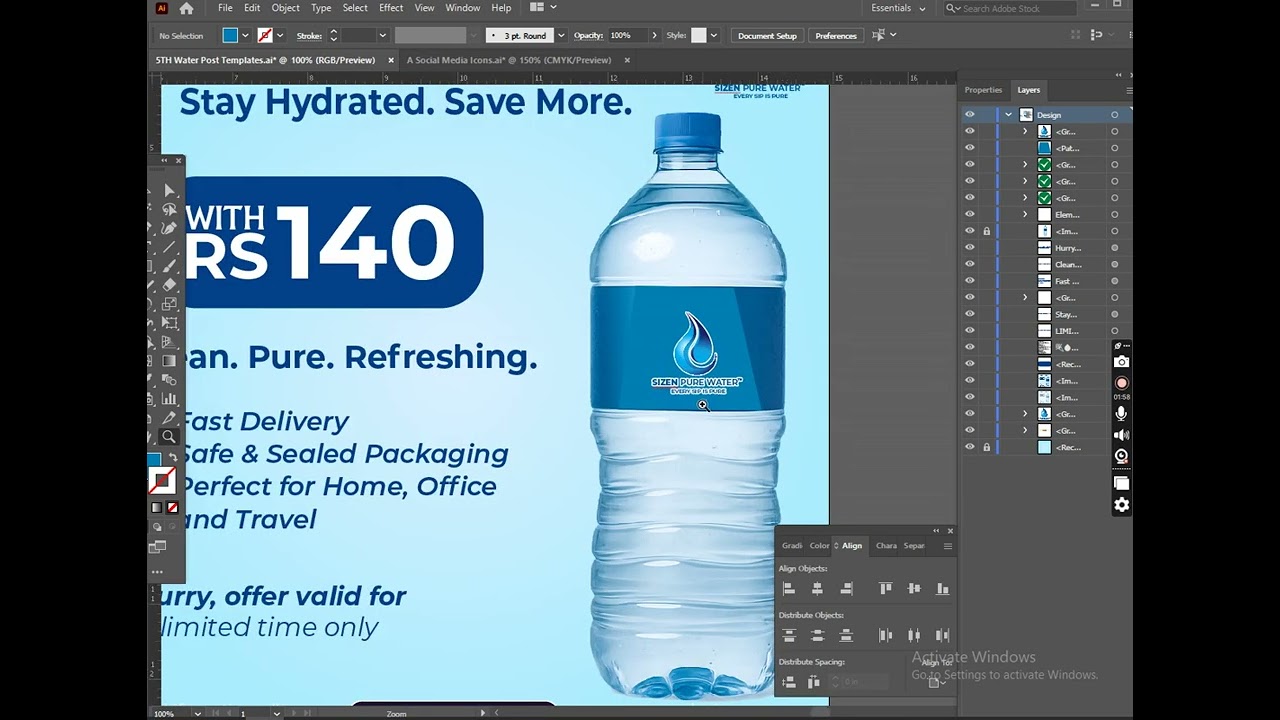Viewport: 1280px width, 720px height.
Task: Click vertical align center icon
Action: click(914, 589)
